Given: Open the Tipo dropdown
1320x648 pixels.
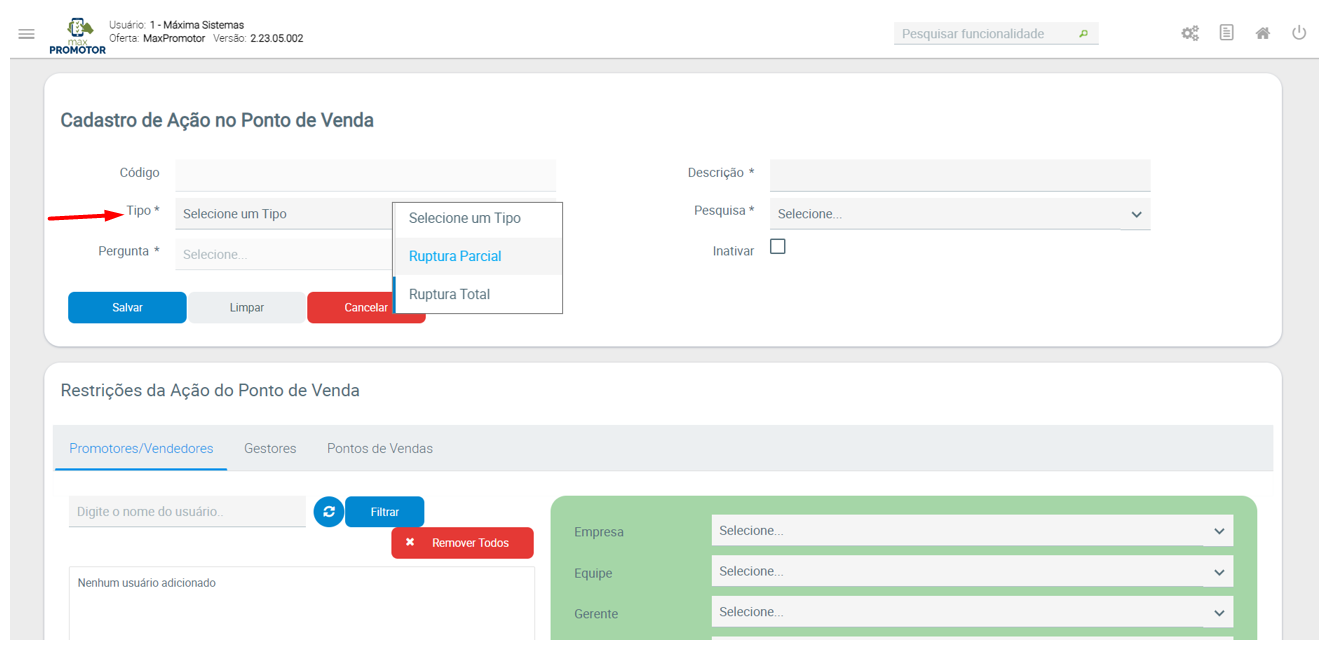Looking at the screenshot, I should (x=284, y=214).
